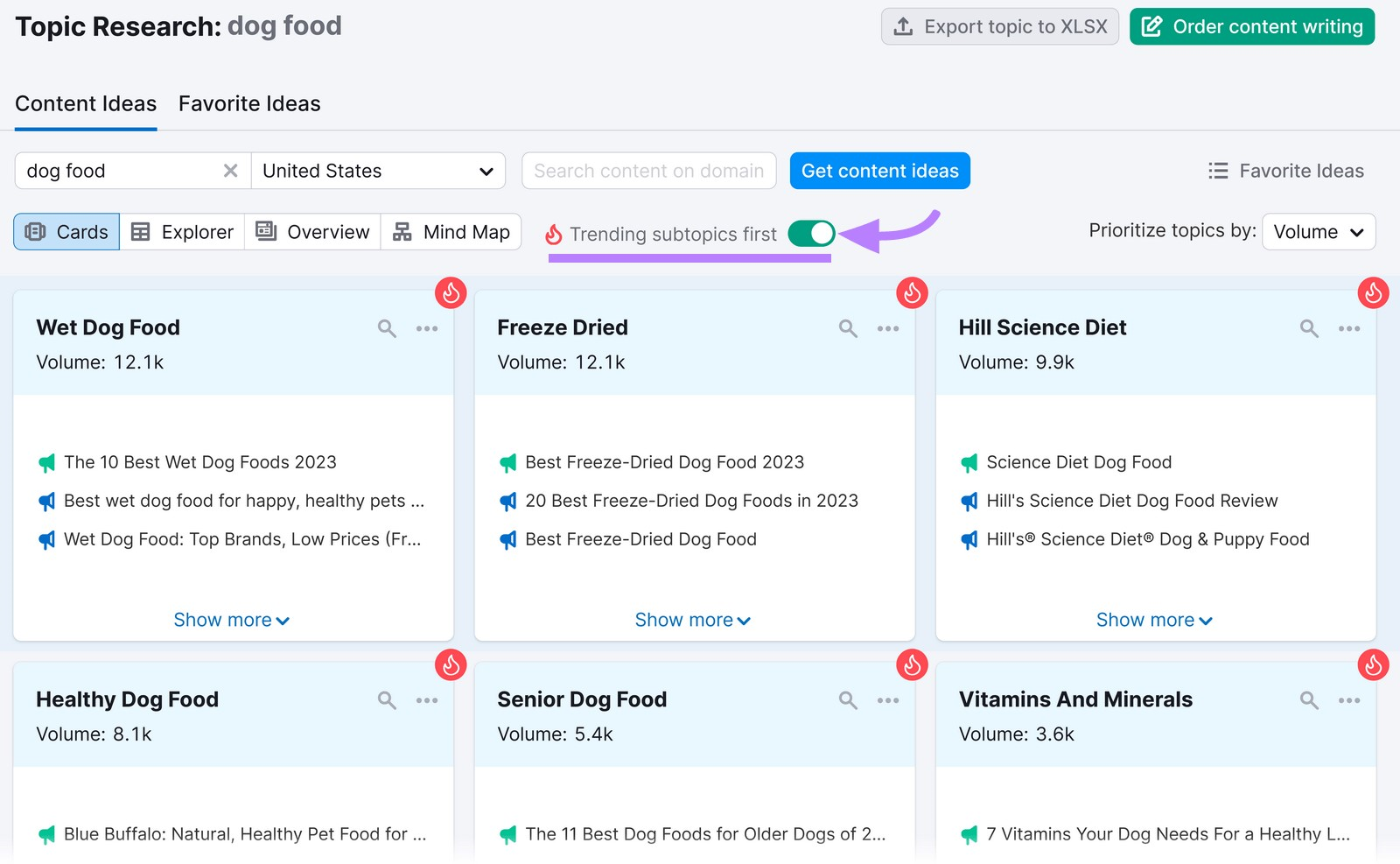Click the trending flame badge on Hill Science Diet card
The image size is (1400, 864).
(1373, 293)
